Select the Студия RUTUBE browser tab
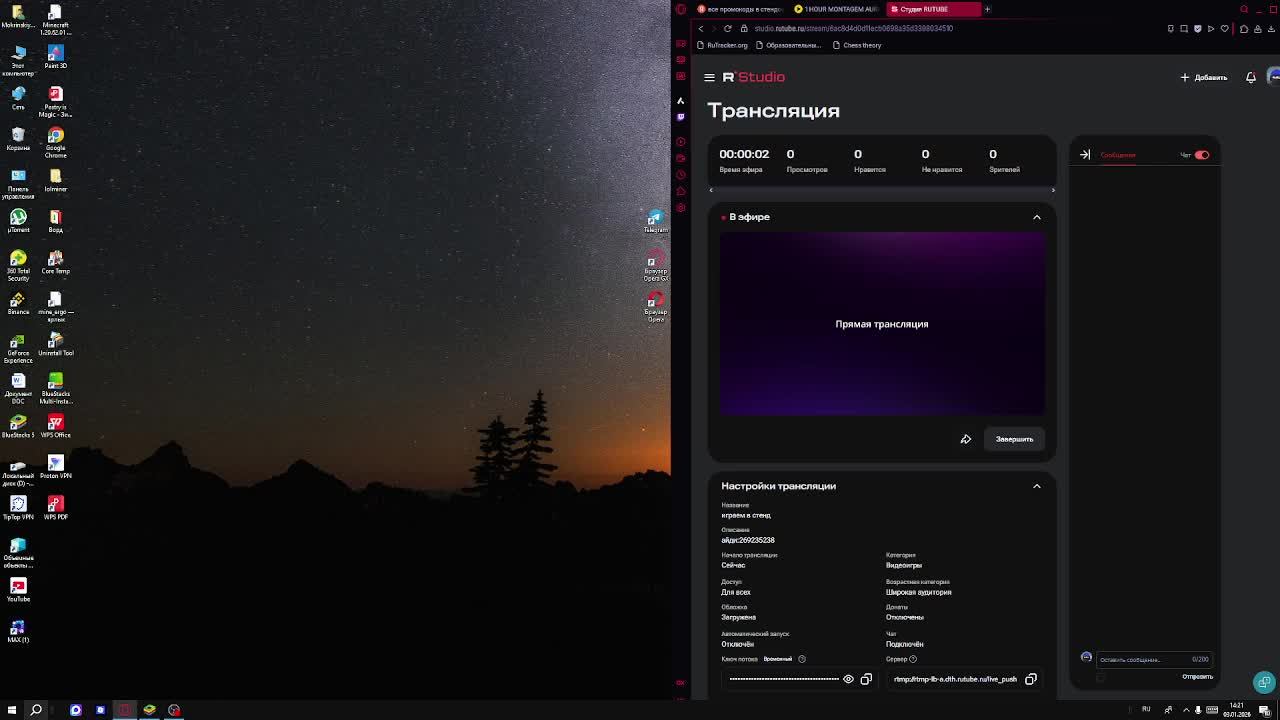This screenshot has height=720, width=1280. click(x=932, y=9)
